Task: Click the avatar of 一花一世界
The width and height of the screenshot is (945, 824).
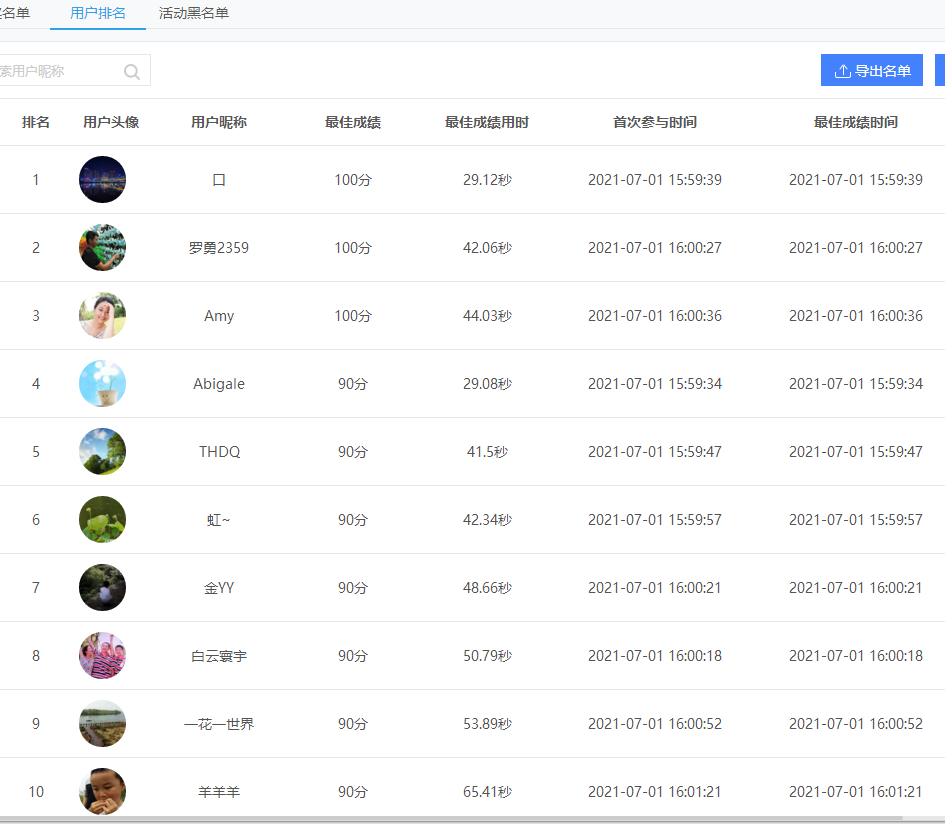Action: coord(102,724)
